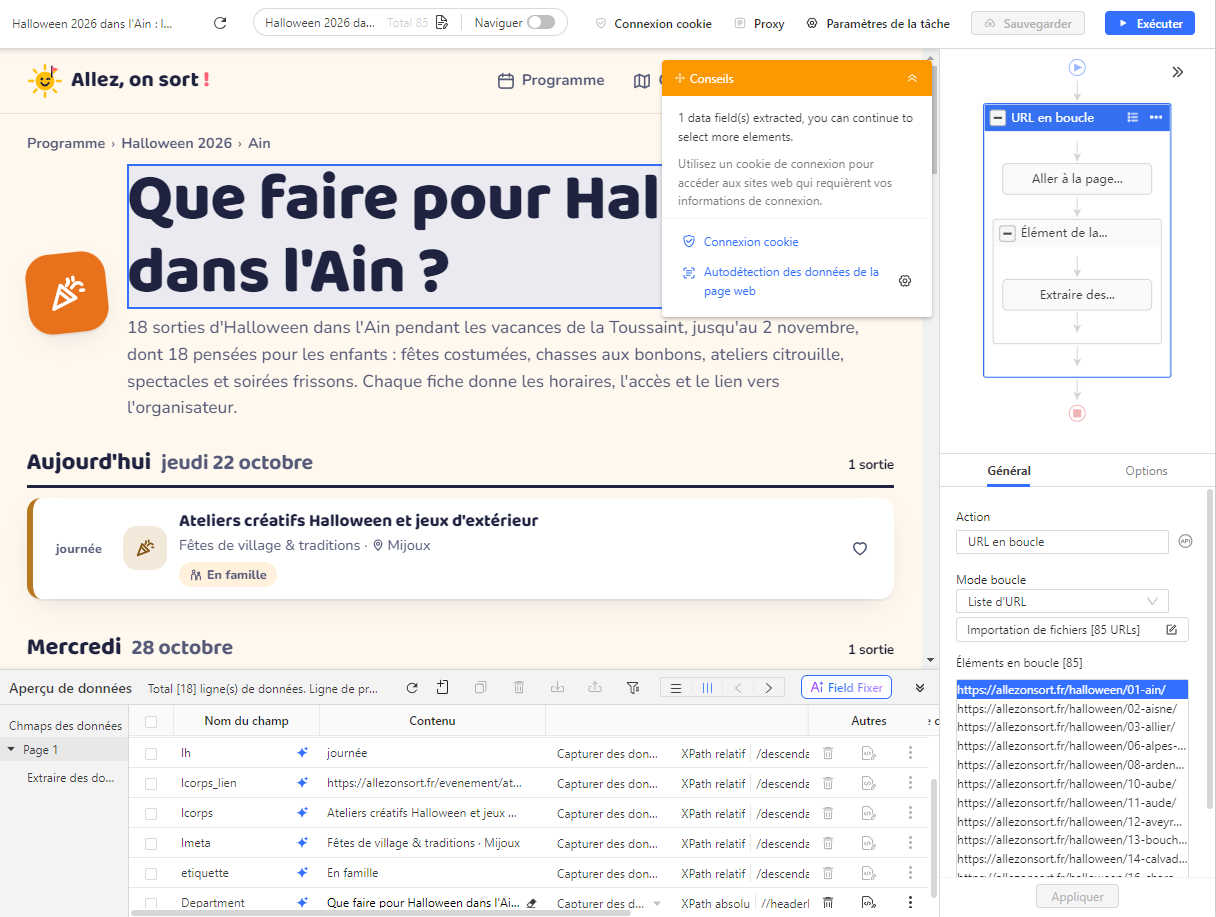
Task: Open Proxy settings in the toolbar
Action: (759, 23)
